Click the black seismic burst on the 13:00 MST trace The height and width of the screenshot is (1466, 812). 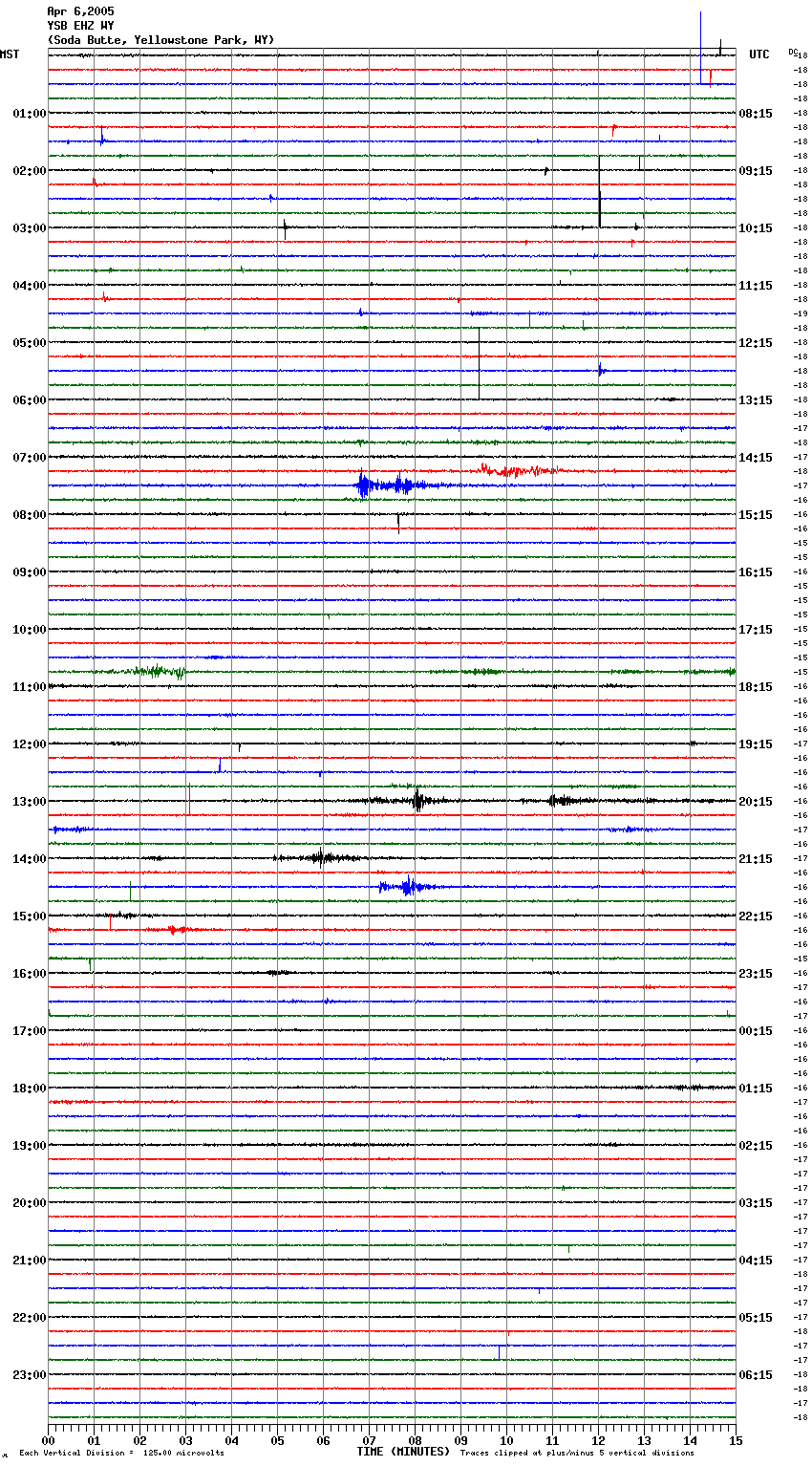click(x=417, y=801)
